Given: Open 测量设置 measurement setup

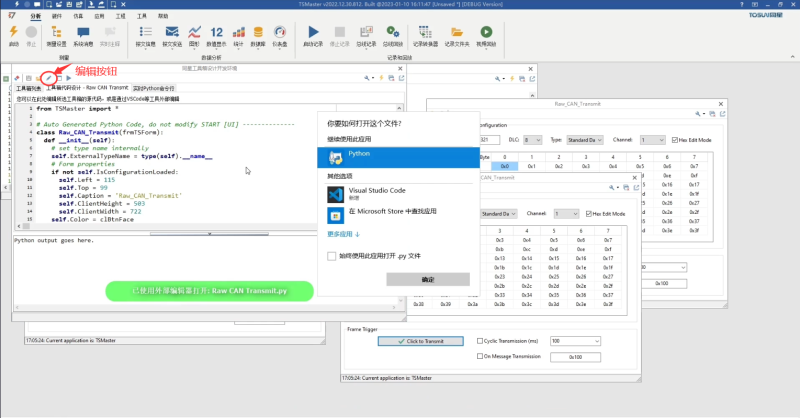Looking at the screenshot, I should point(55,37).
